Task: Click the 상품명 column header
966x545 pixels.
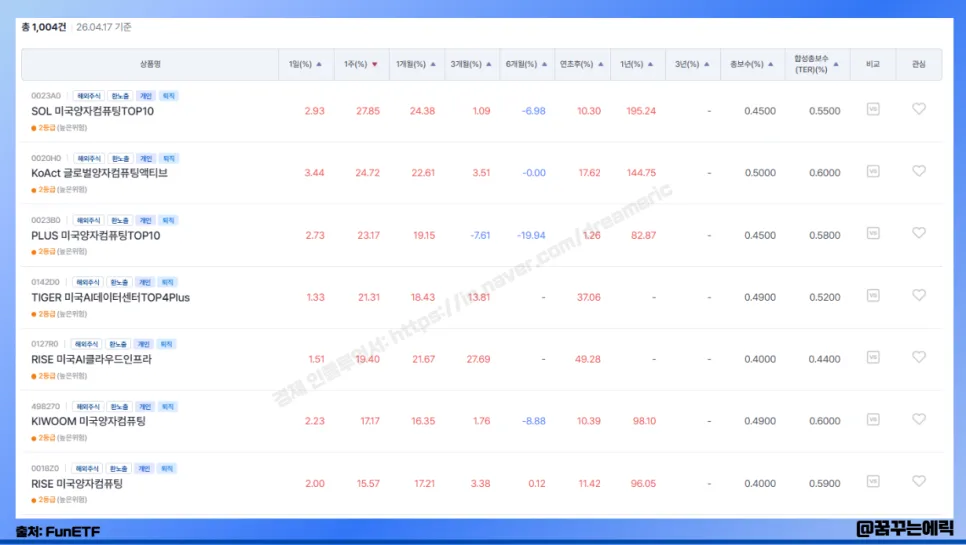Action: [x=150, y=64]
